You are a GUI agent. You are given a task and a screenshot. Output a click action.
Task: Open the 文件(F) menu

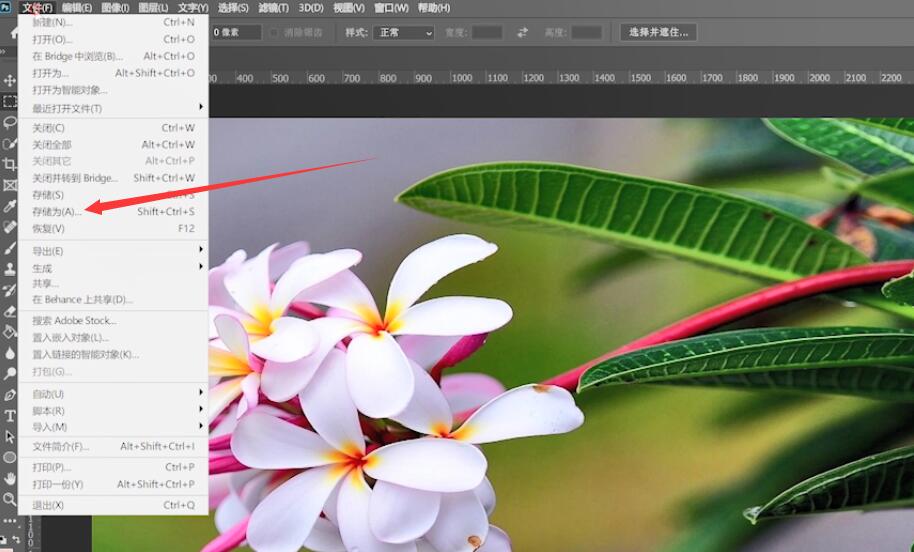point(37,8)
